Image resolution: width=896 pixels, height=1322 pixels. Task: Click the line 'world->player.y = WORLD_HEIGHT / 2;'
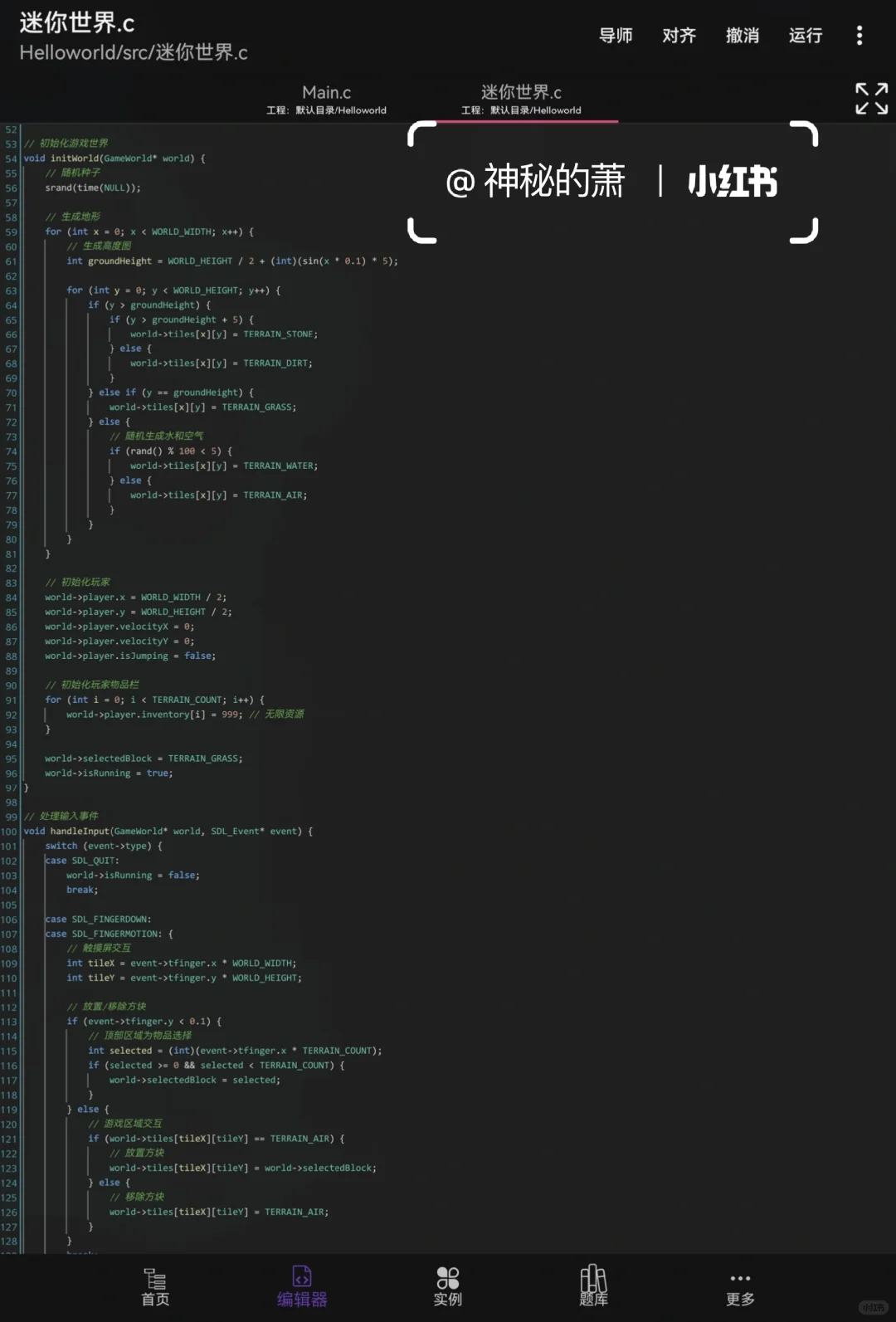coord(139,612)
